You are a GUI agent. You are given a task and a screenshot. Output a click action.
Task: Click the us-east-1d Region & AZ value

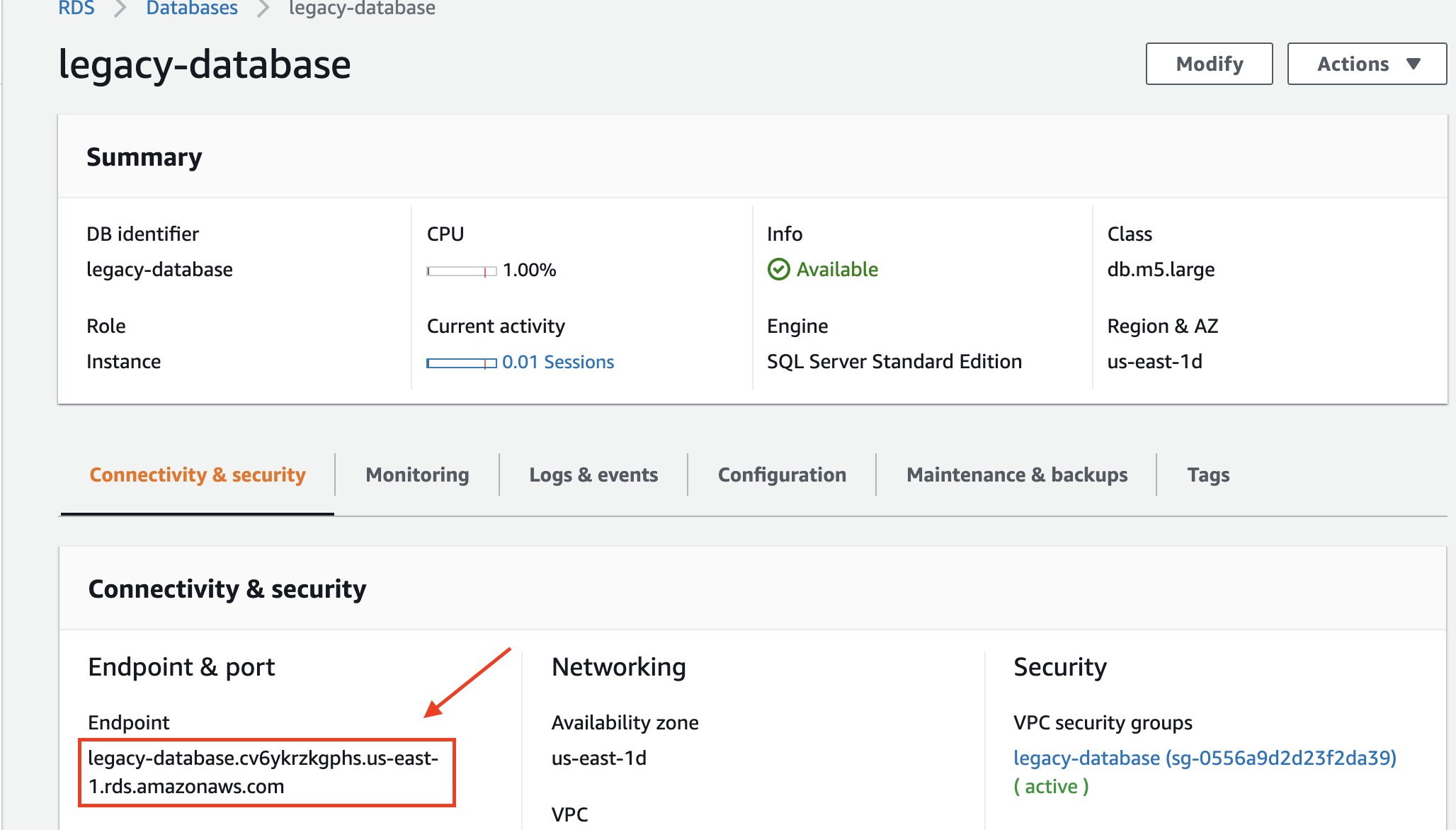1154,361
